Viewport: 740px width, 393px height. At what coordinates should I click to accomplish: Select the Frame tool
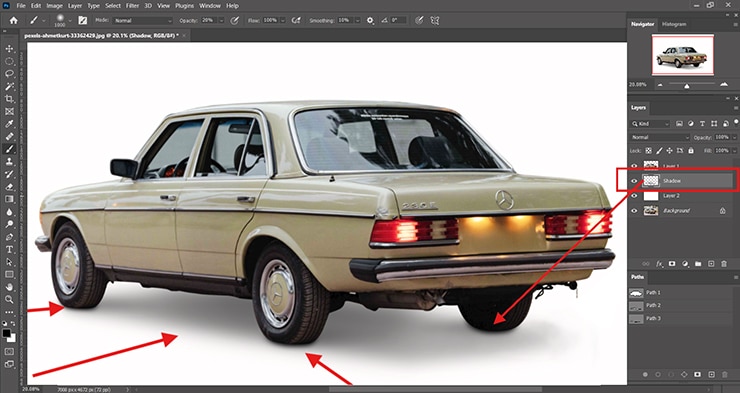pyautogui.click(x=9, y=111)
